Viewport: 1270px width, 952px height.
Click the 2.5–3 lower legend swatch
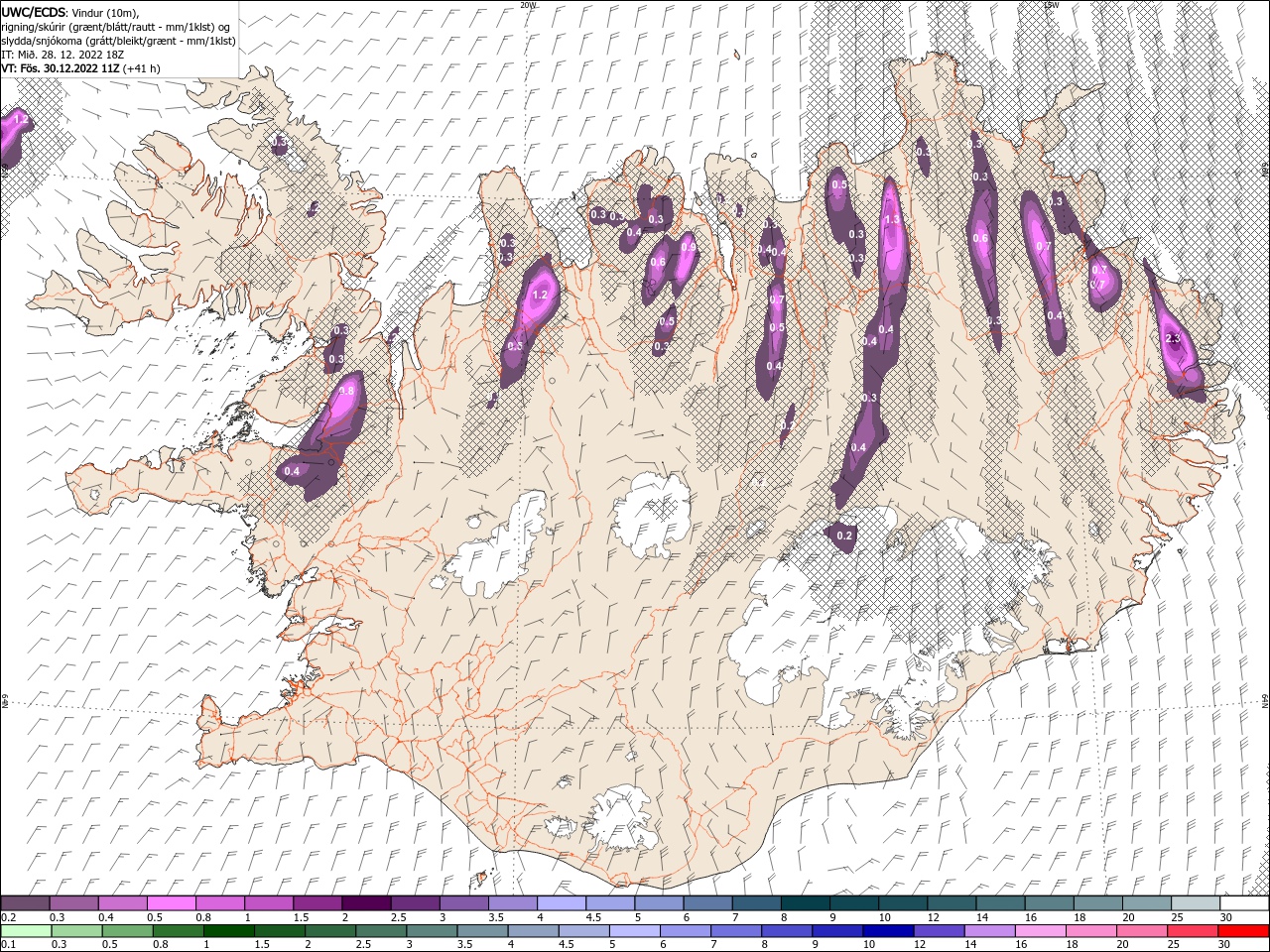[x=381, y=931]
